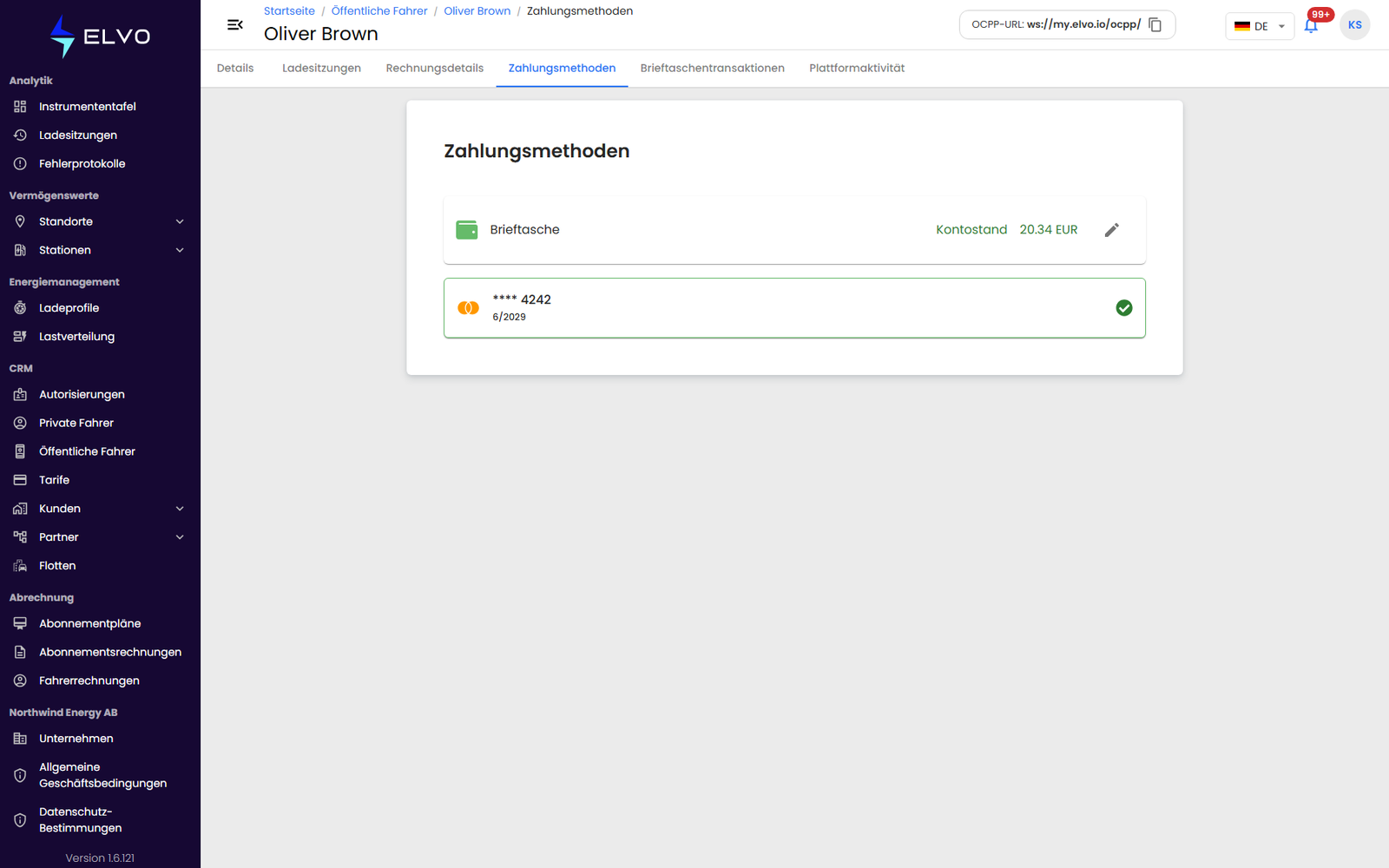1389x868 pixels.
Task: Click the Fahrerrechnungen icon
Action: [x=20, y=681]
